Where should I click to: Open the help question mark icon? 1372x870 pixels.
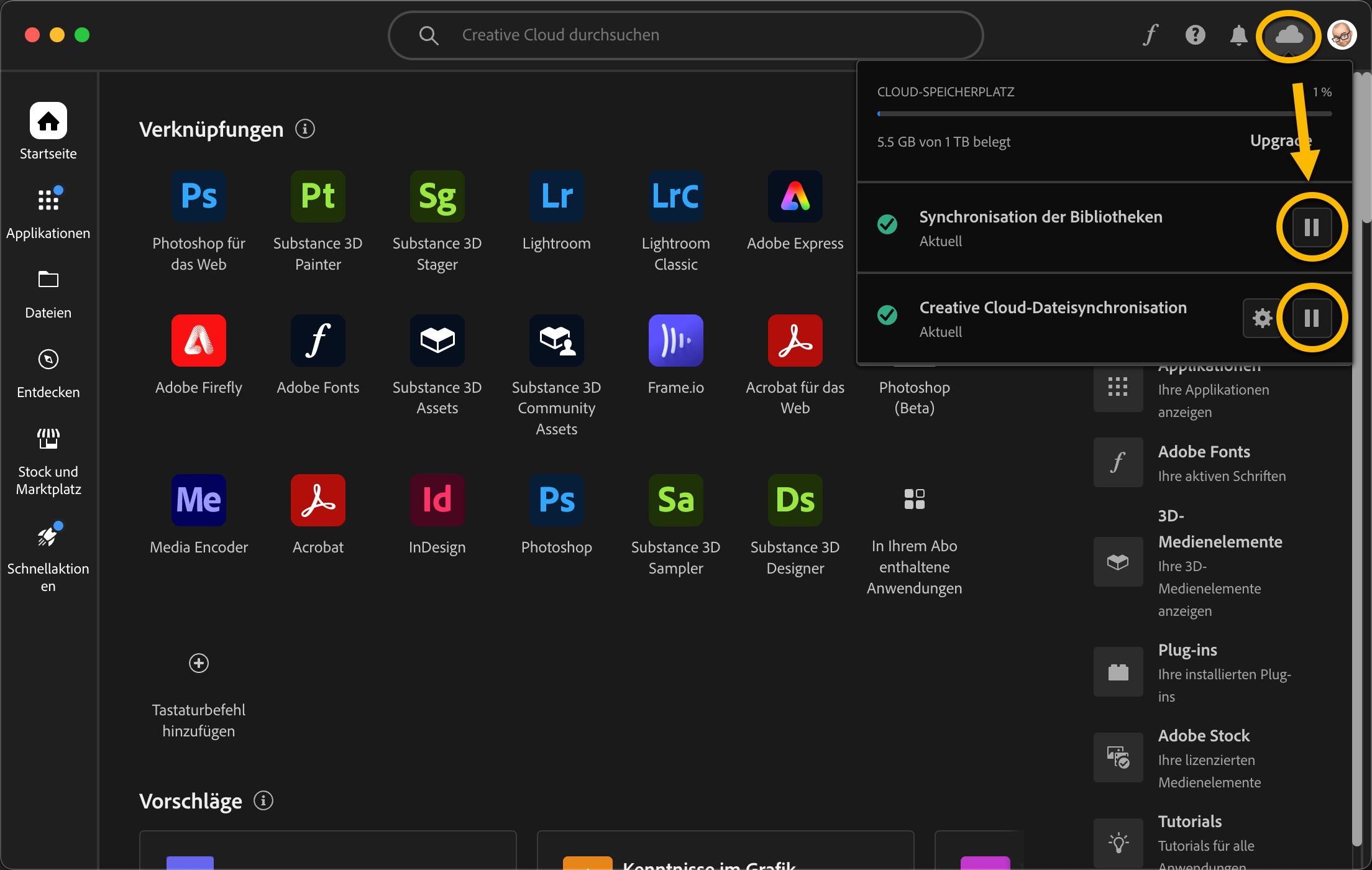(x=1195, y=35)
